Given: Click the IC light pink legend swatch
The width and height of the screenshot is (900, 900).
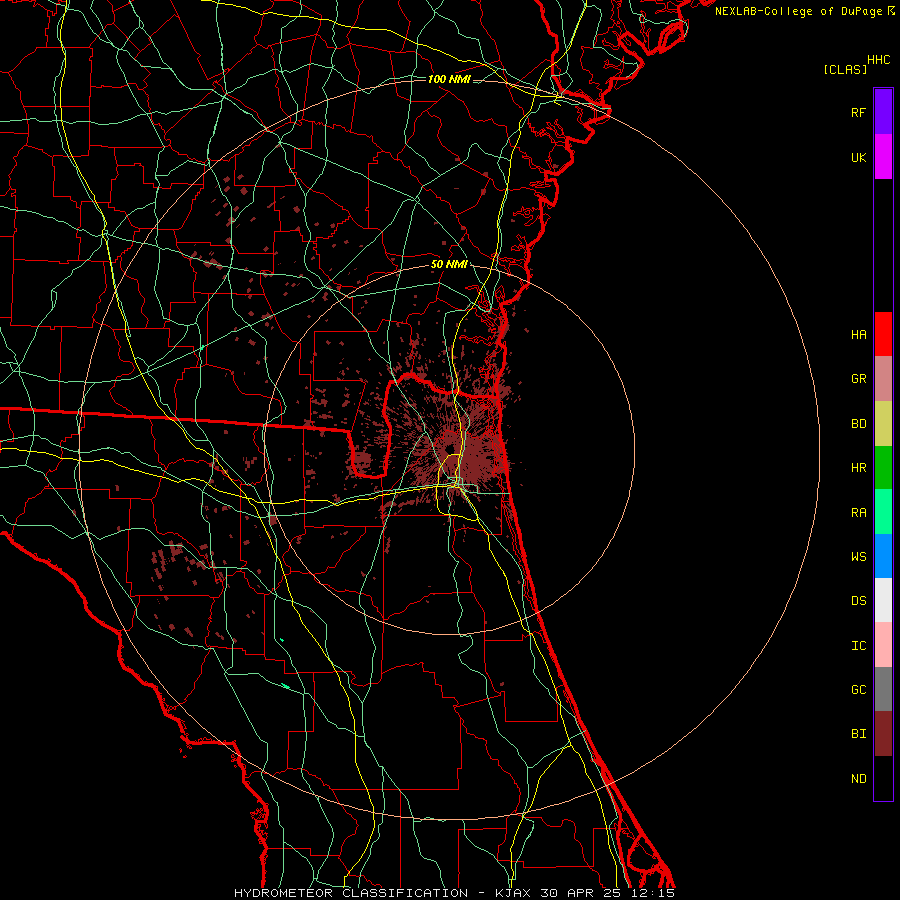Looking at the screenshot, I should tap(883, 645).
